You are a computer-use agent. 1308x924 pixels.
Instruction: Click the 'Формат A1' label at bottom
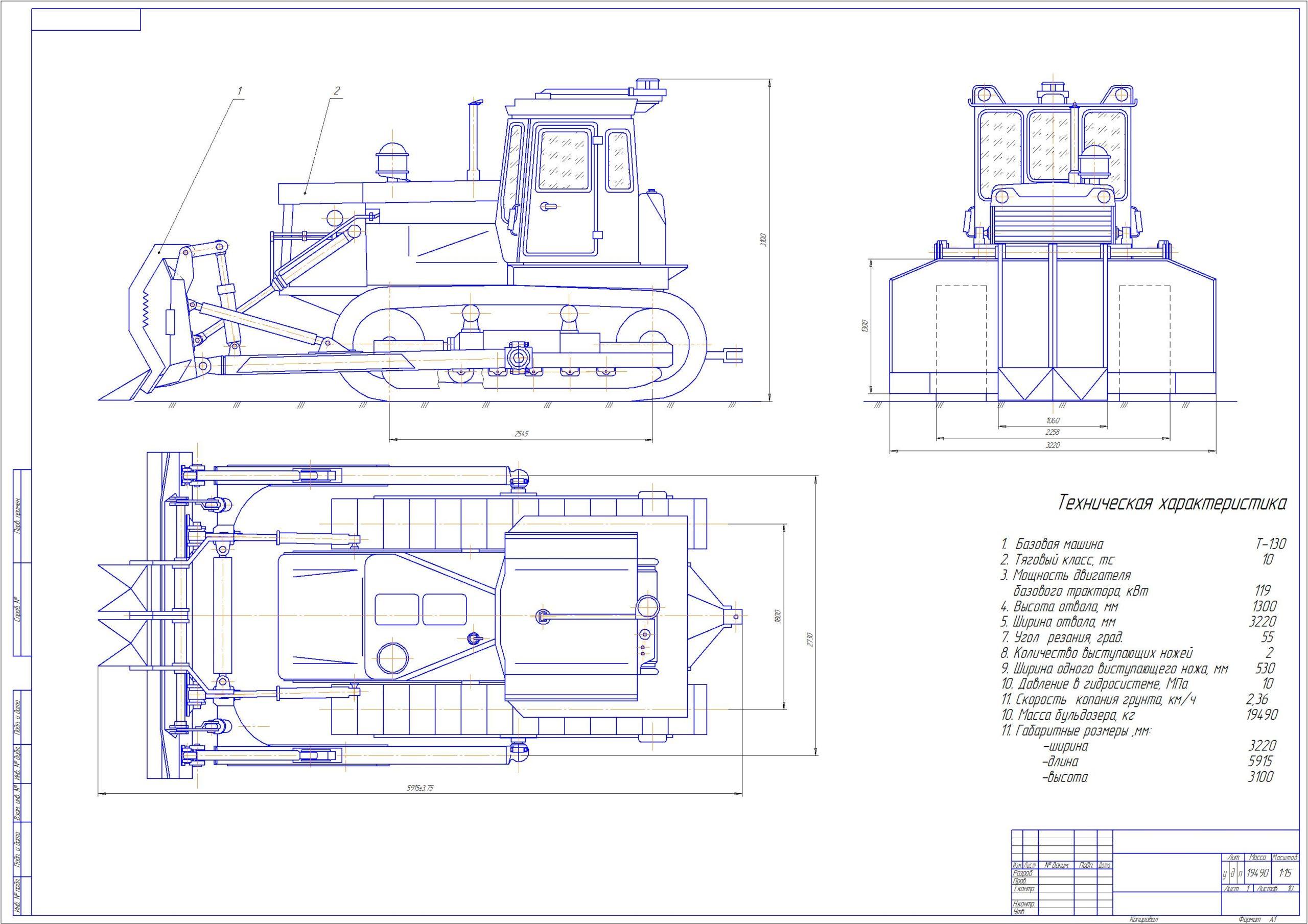[x=1257, y=918]
